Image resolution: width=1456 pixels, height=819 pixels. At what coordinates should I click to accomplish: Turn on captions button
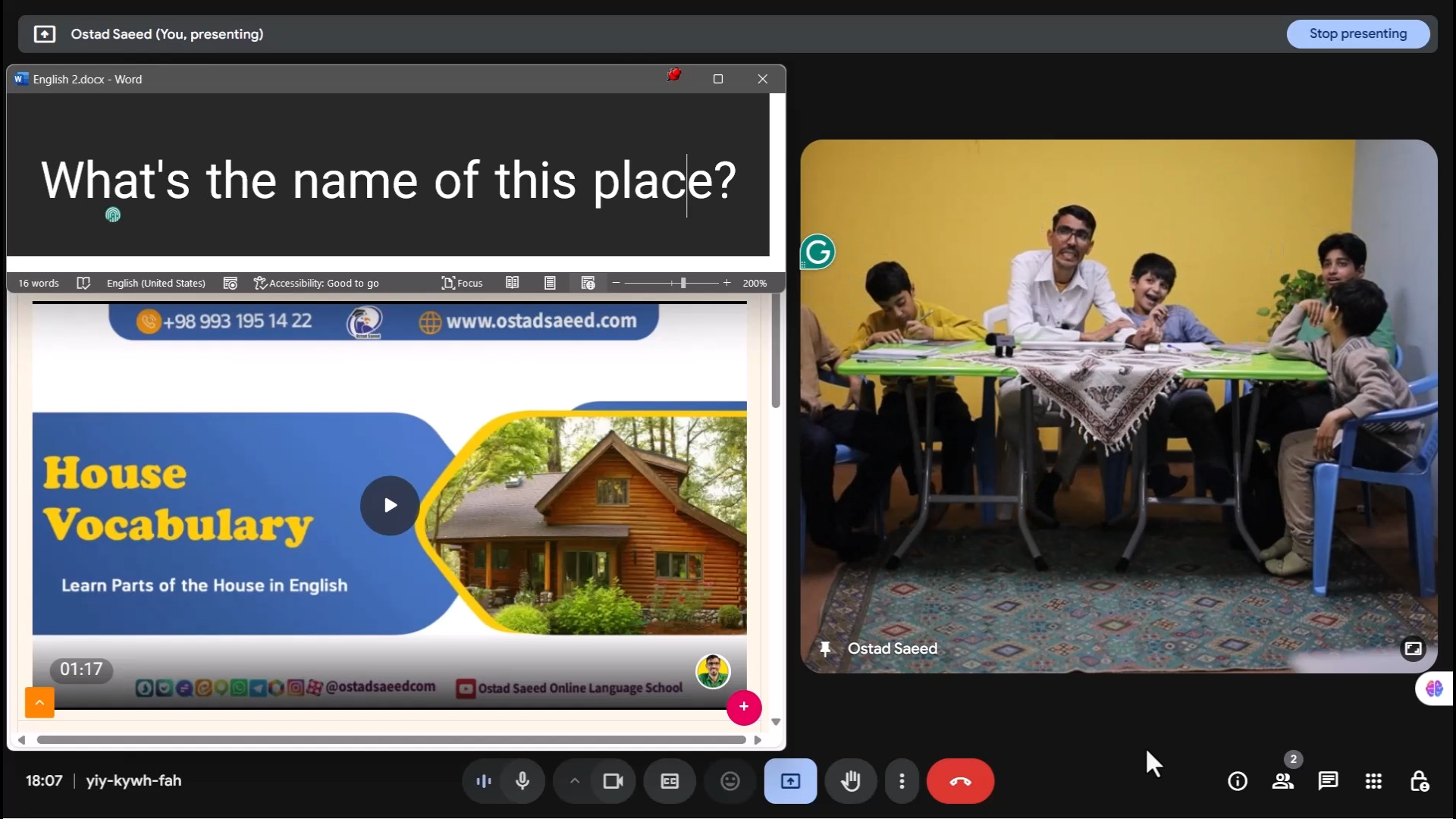tap(670, 781)
